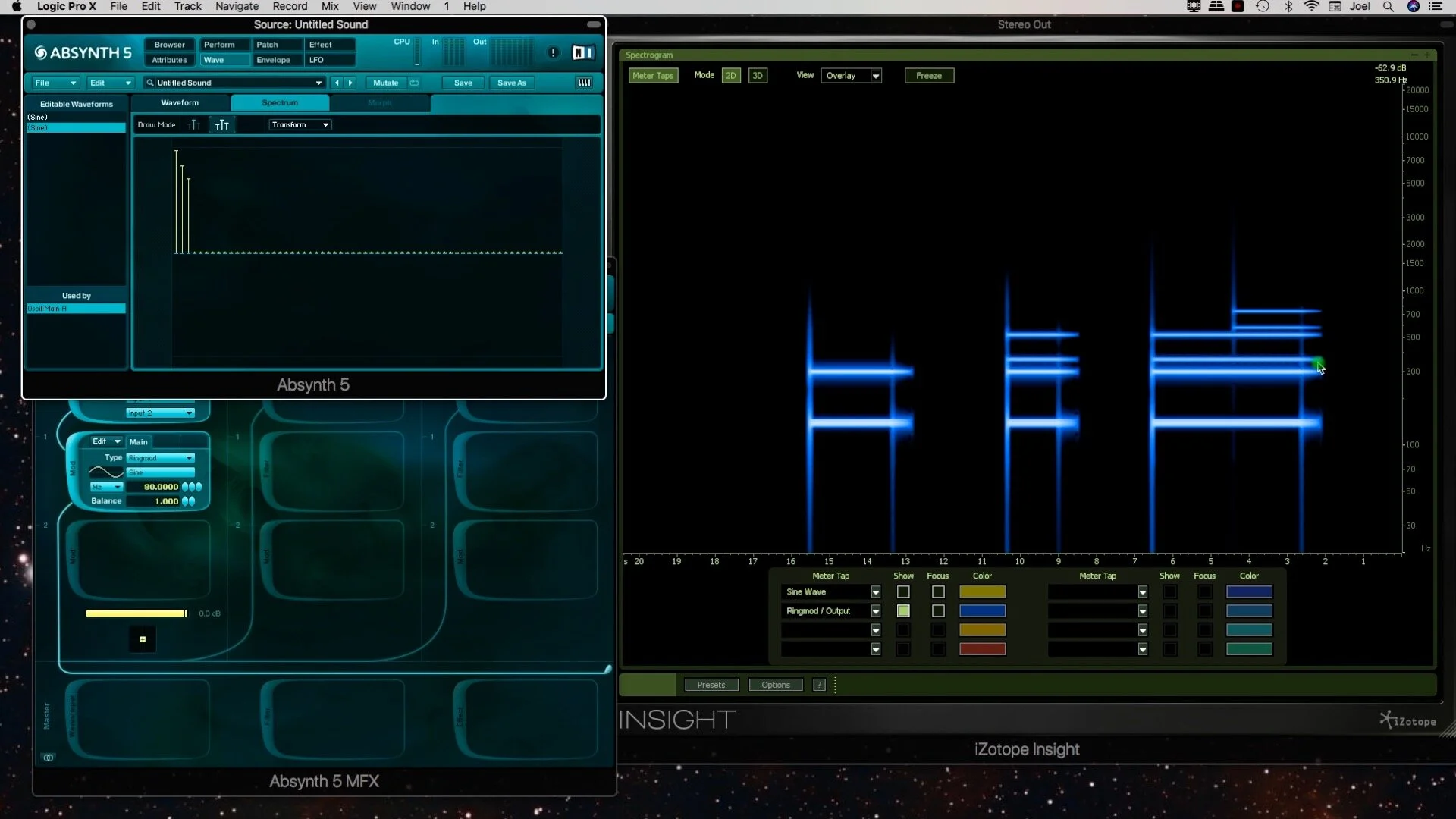1456x819 pixels.
Task: Select the second Draw Mode partial tool
Action: 221,124
